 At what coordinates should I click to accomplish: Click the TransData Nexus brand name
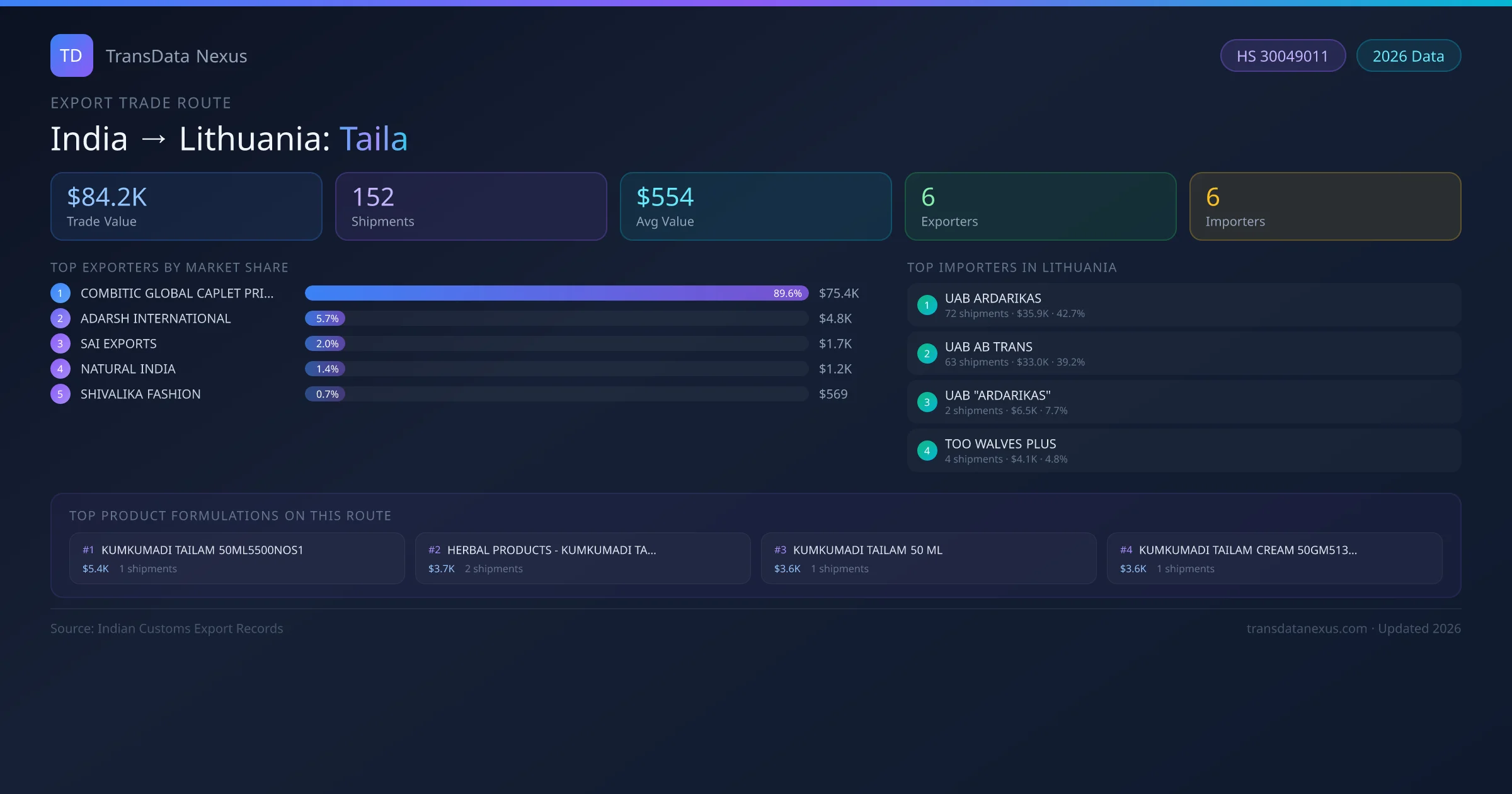[176, 56]
